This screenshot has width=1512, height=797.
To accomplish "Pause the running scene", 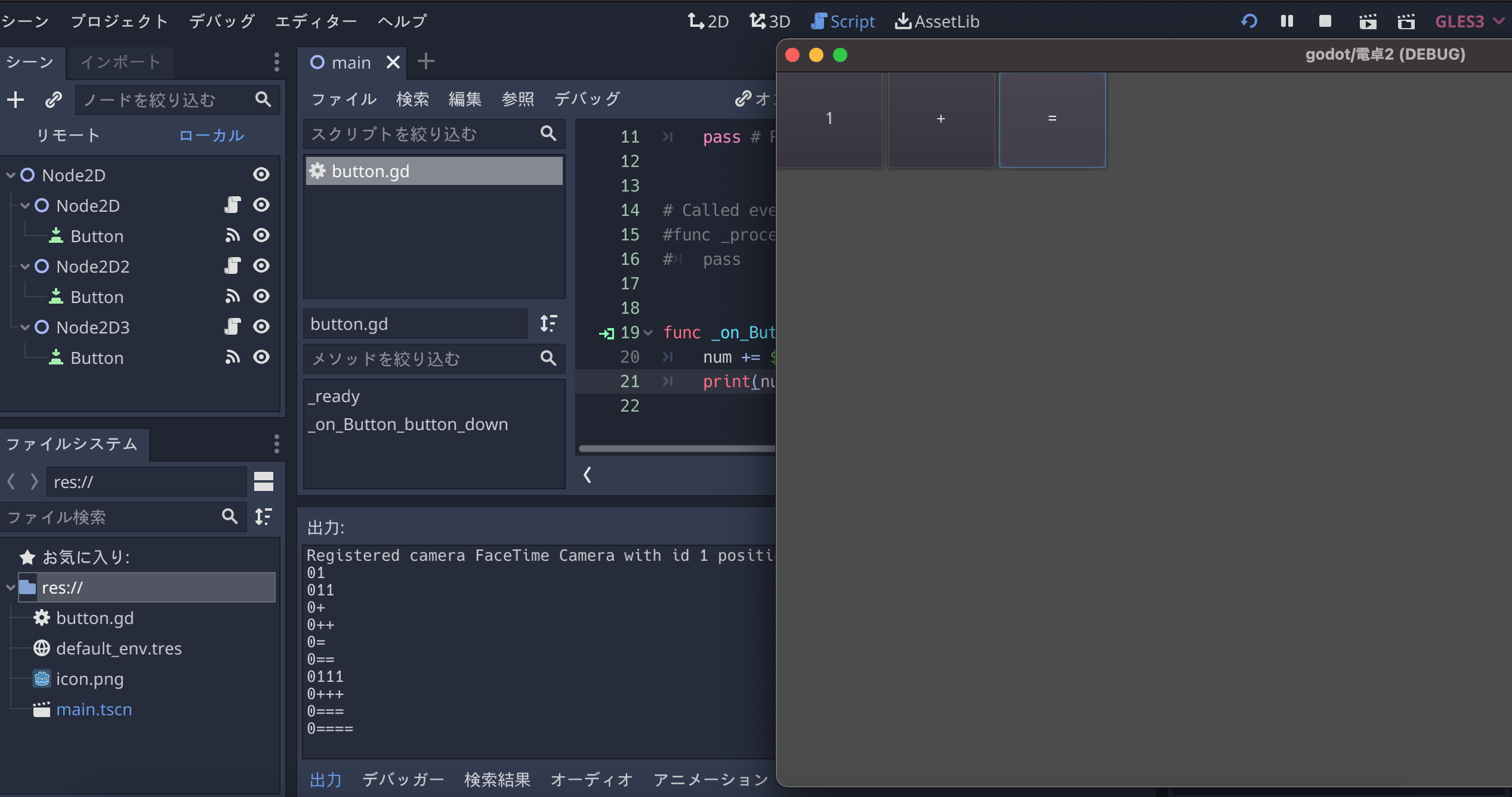I will point(1286,21).
